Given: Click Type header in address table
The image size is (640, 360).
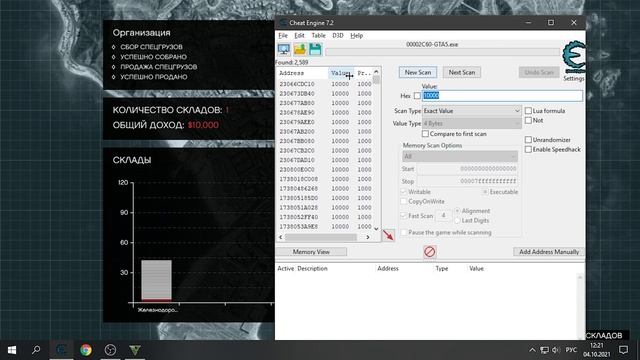Looking at the screenshot, I should pos(442,269).
